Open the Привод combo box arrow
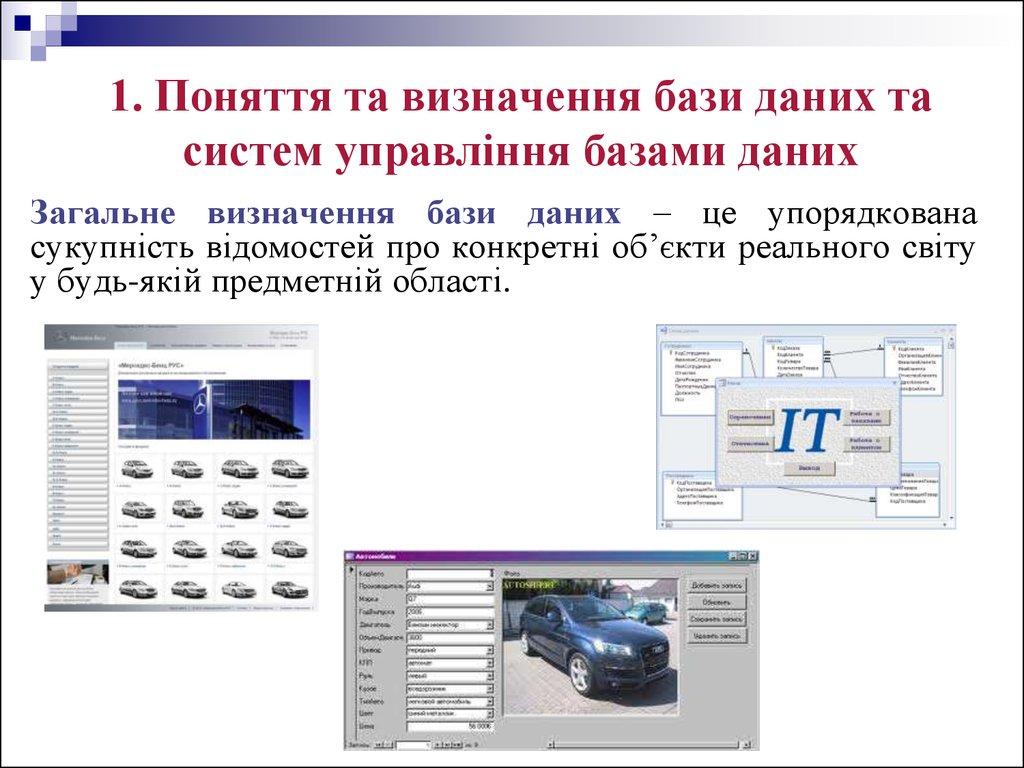The width and height of the screenshot is (1024, 768). tap(490, 650)
